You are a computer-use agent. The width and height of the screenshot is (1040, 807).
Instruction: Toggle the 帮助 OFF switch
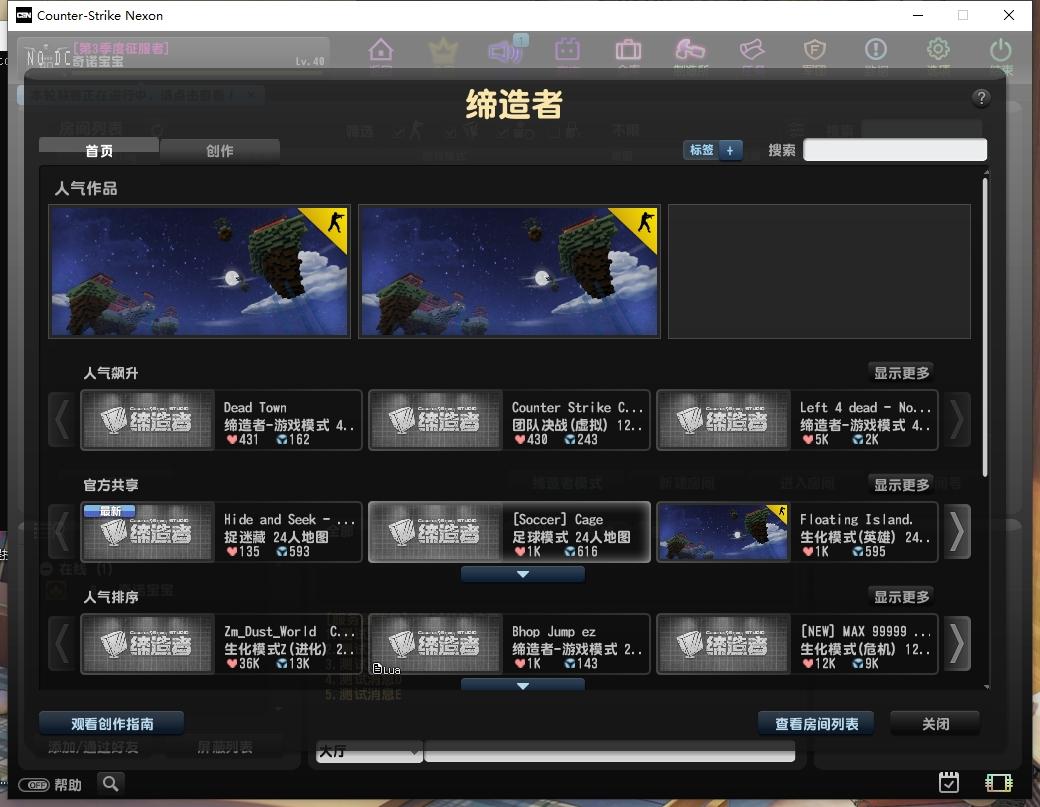[x=34, y=785]
